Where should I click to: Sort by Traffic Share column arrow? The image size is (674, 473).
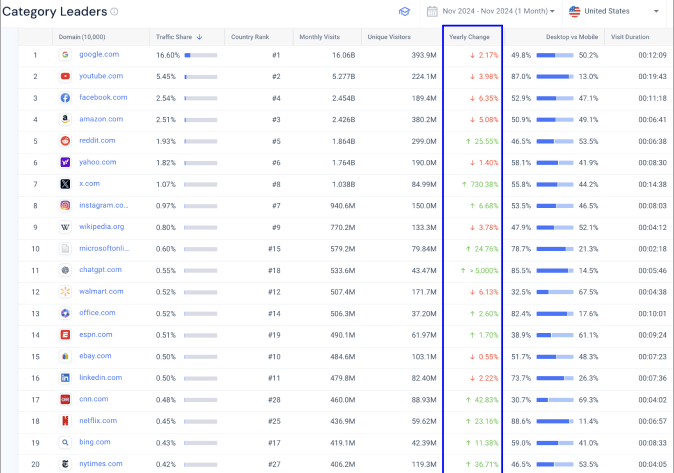tap(199, 37)
